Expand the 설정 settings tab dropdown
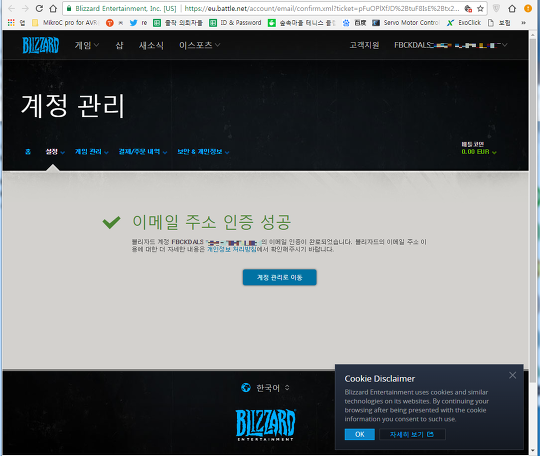This screenshot has height=456, width=540. click(x=55, y=152)
